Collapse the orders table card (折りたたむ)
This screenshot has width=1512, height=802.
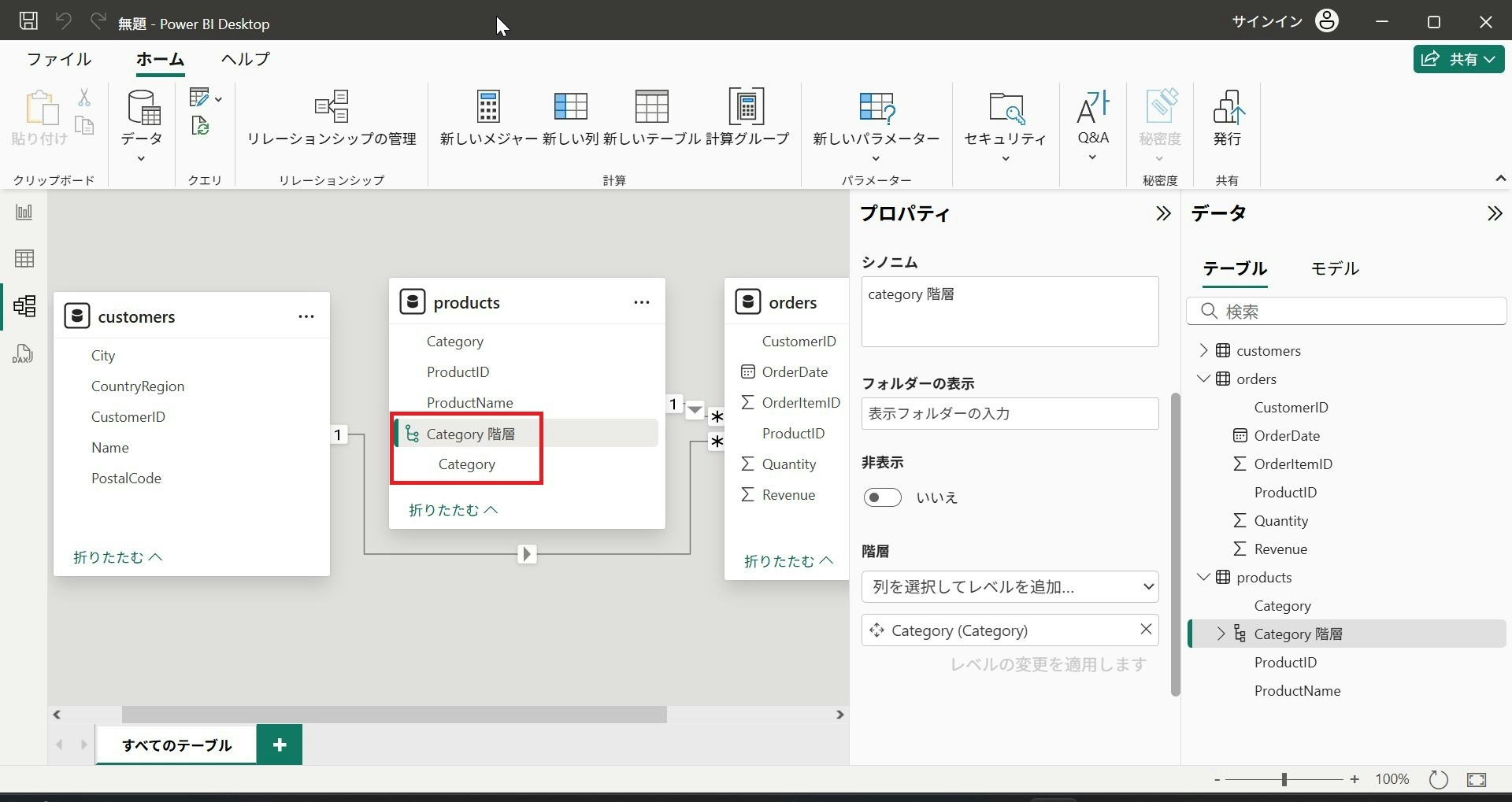pyautogui.click(x=789, y=561)
